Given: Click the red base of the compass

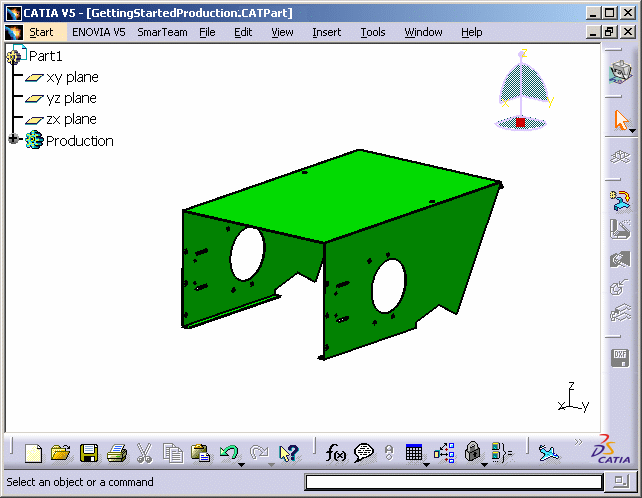Looking at the screenshot, I should 520,122.
